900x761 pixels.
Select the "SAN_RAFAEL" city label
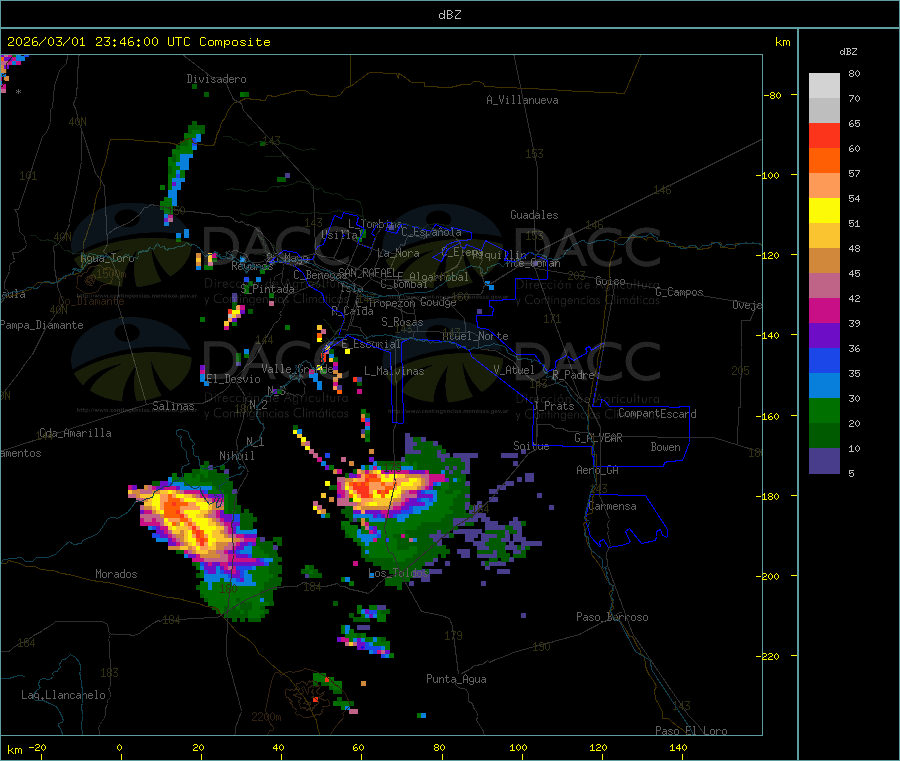(367, 272)
